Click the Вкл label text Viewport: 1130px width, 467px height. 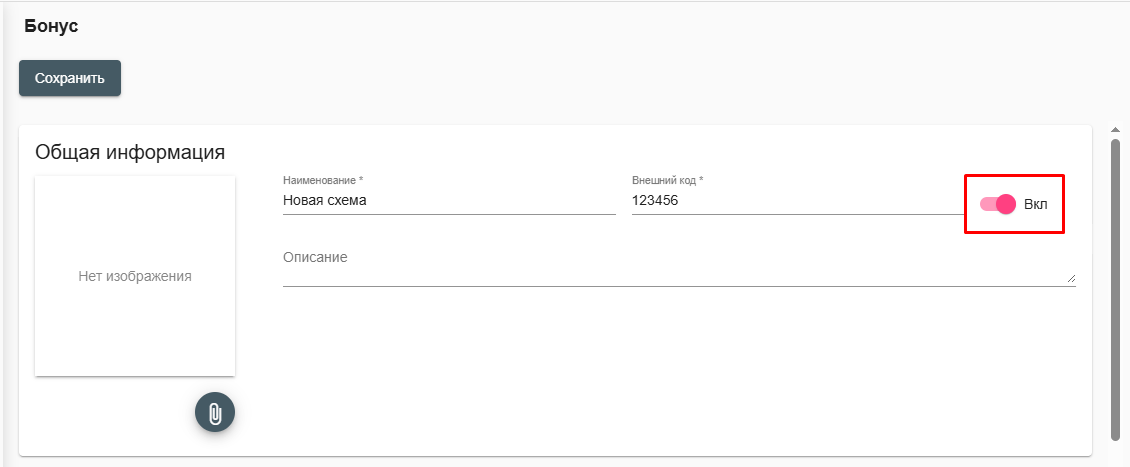point(1036,205)
